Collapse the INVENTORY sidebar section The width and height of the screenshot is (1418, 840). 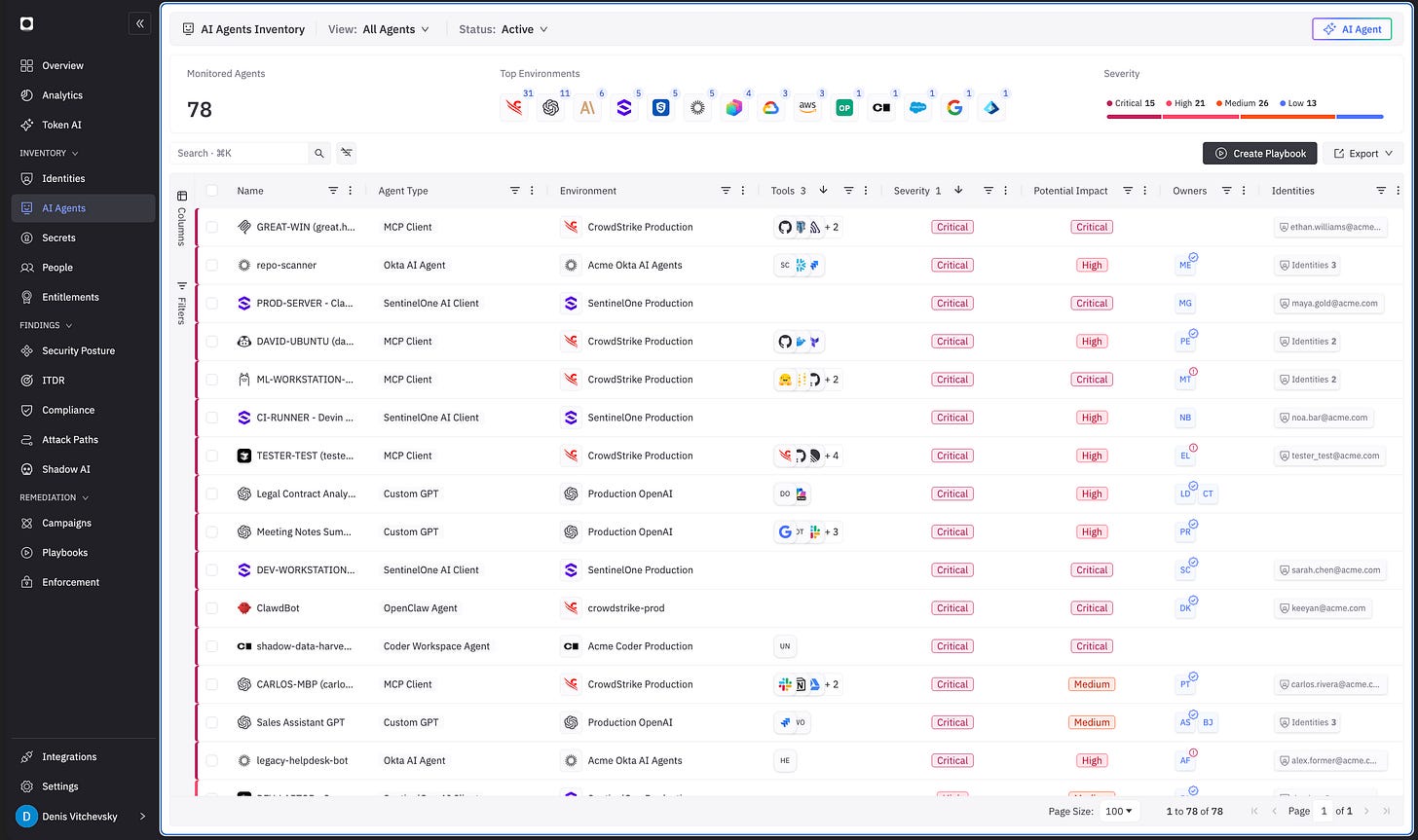[49, 153]
